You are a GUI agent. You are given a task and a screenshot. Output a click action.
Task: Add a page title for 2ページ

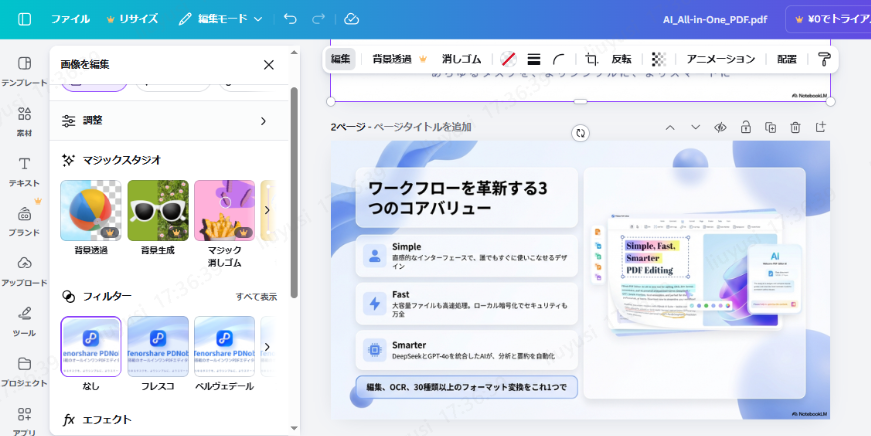pos(422,127)
